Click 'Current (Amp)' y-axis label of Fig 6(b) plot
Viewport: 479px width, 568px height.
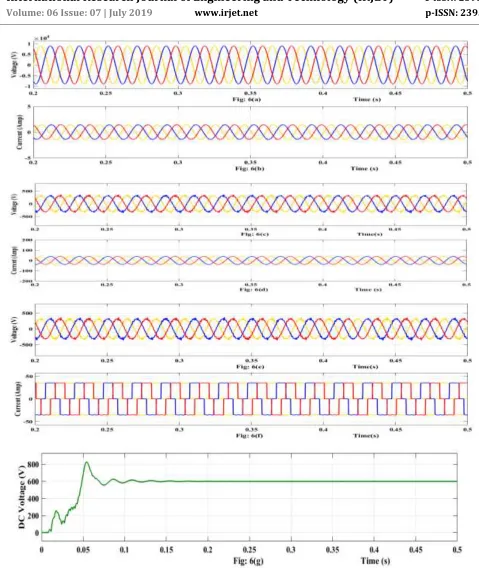(x=19, y=132)
